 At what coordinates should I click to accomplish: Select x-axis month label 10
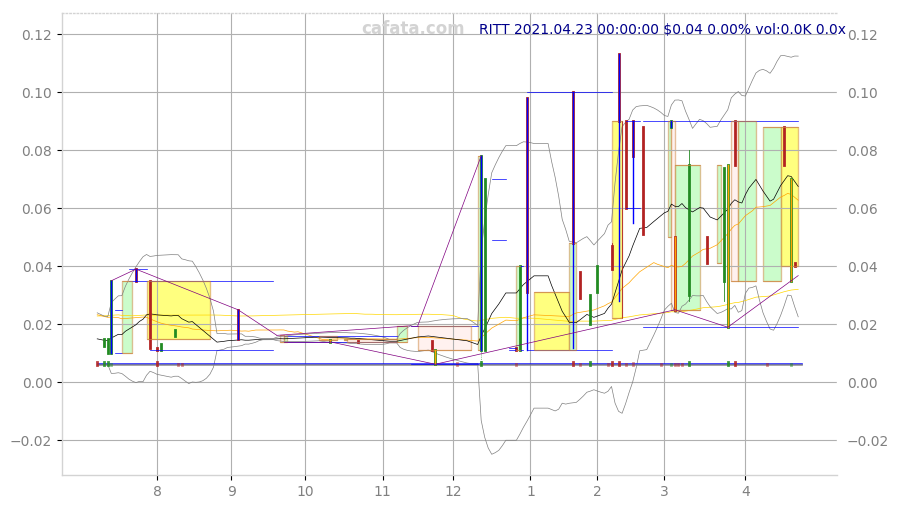tap(305, 491)
